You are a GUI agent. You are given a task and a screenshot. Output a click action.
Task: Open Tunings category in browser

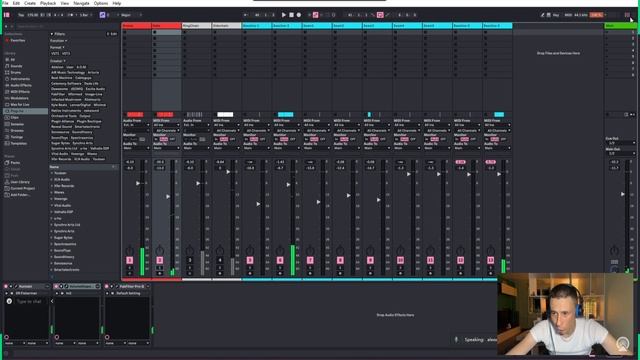[x=16, y=137]
